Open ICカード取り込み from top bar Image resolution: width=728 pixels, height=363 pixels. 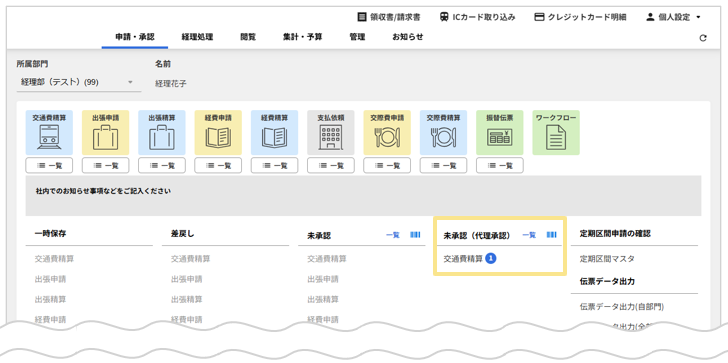(477, 17)
